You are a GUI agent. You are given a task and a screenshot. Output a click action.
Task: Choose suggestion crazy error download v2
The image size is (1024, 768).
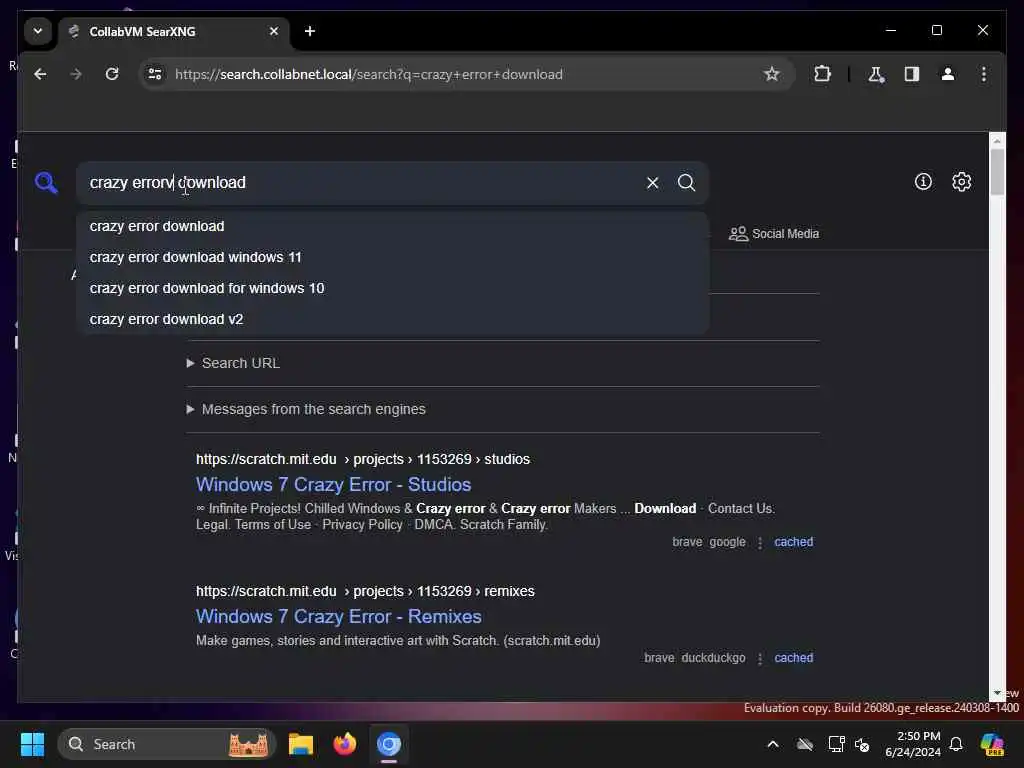tap(392, 319)
